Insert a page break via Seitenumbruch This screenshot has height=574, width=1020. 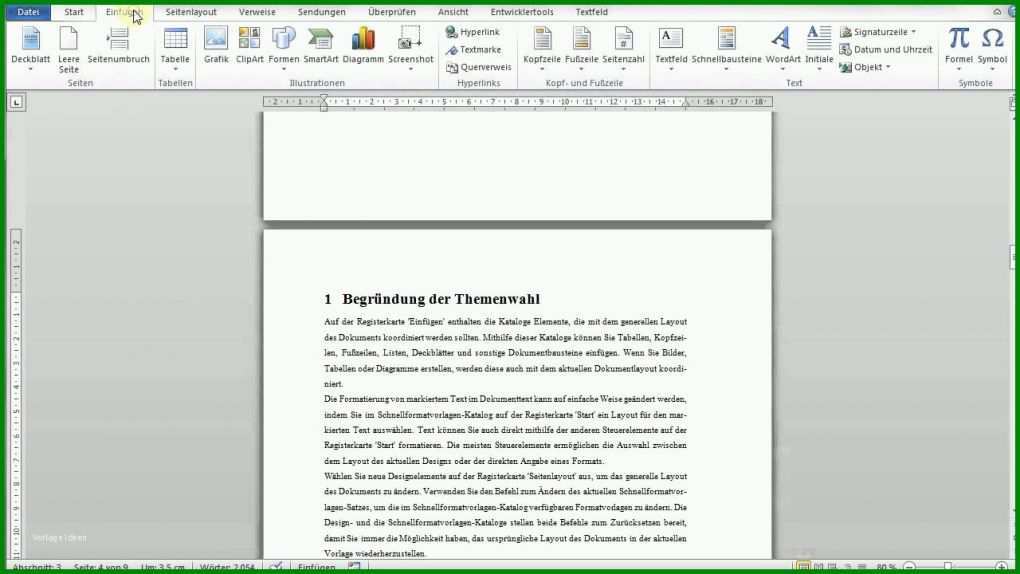coord(118,46)
